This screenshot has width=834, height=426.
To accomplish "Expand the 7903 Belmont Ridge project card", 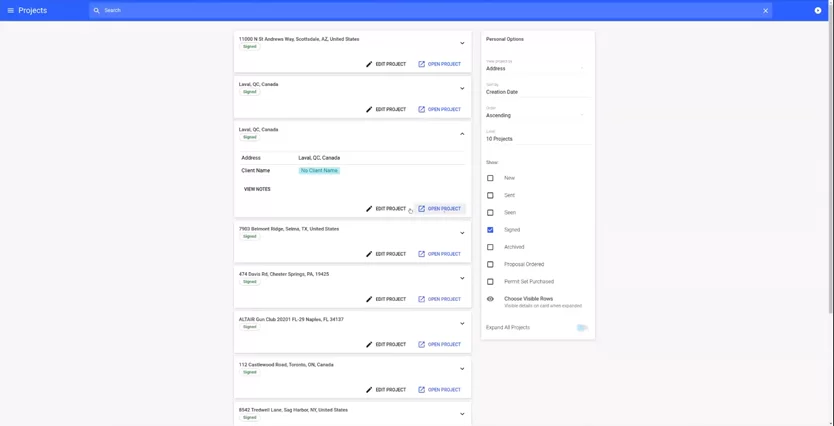I will [462, 233].
